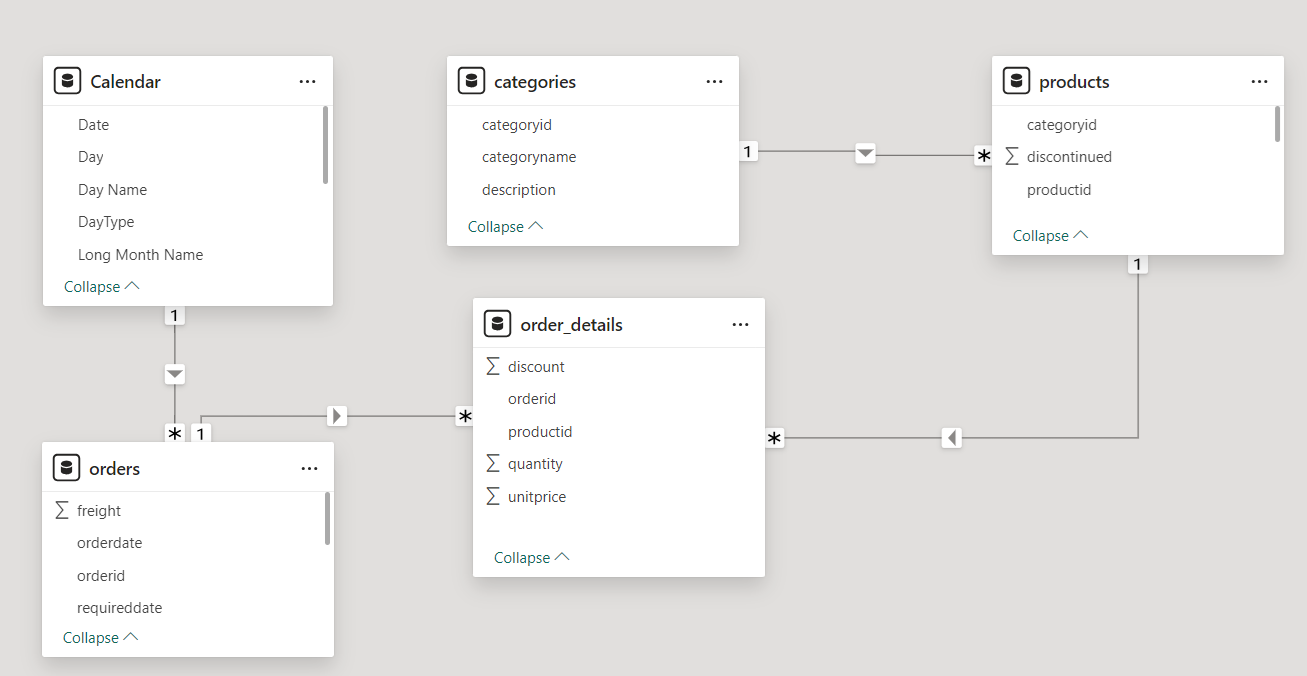
Task: Collapse the categories table card
Action: (505, 227)
